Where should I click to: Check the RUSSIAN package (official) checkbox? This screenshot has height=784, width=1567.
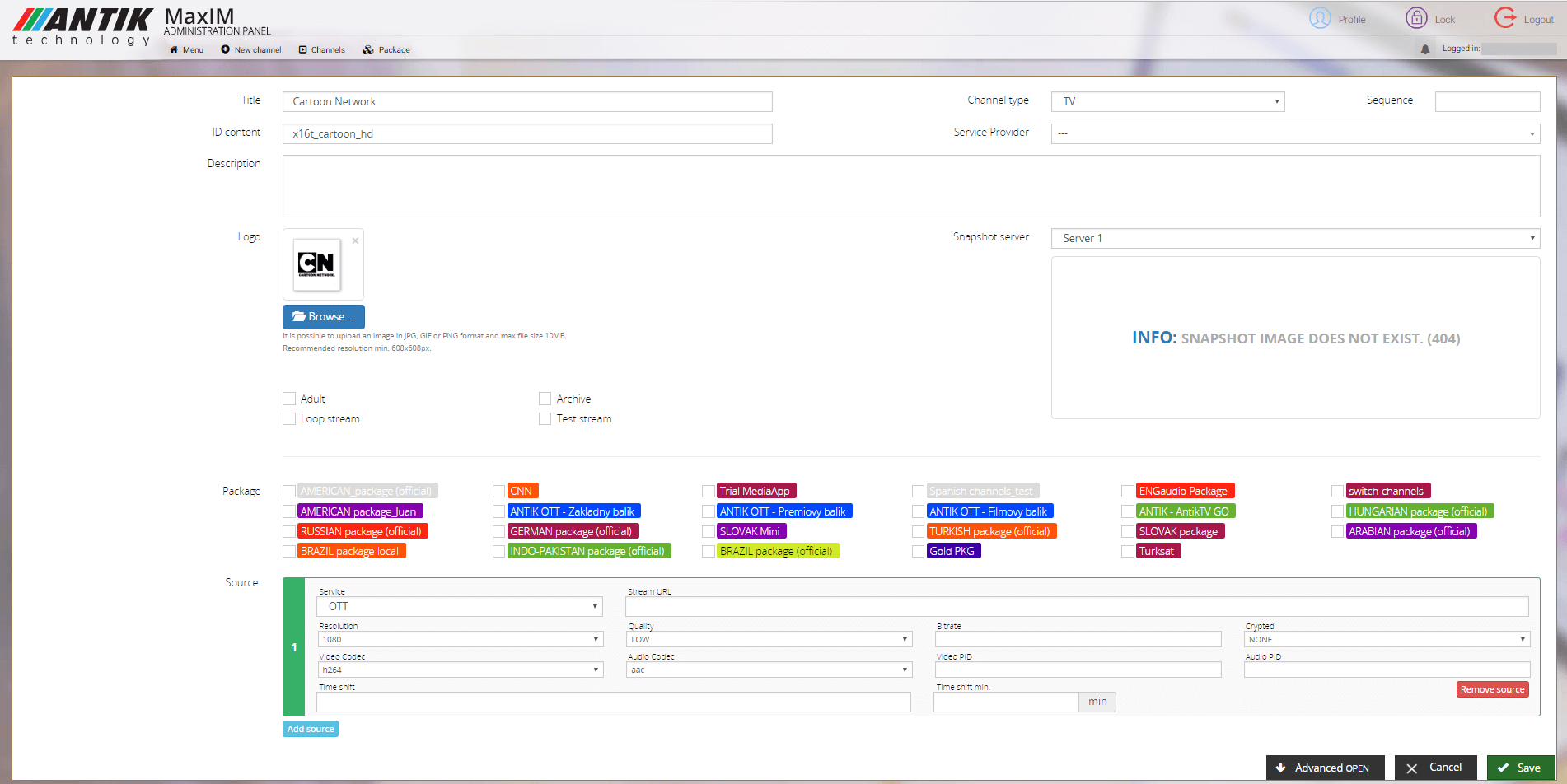coord(289,532)
